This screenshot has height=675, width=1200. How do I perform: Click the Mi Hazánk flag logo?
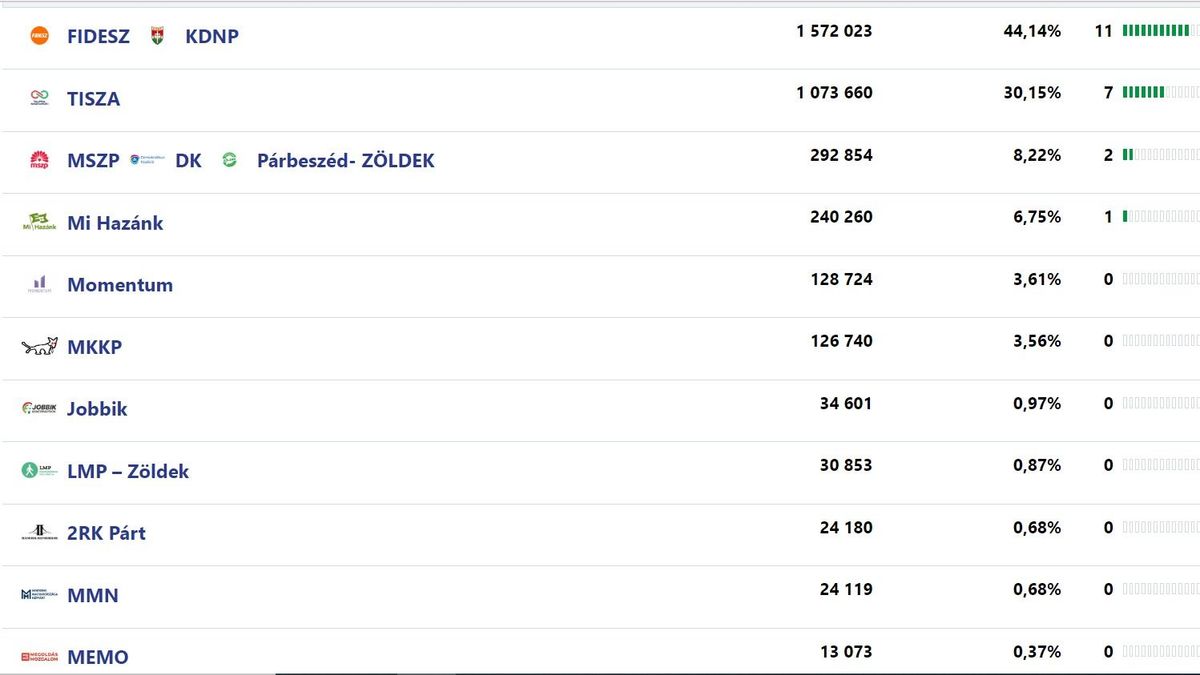40,222
